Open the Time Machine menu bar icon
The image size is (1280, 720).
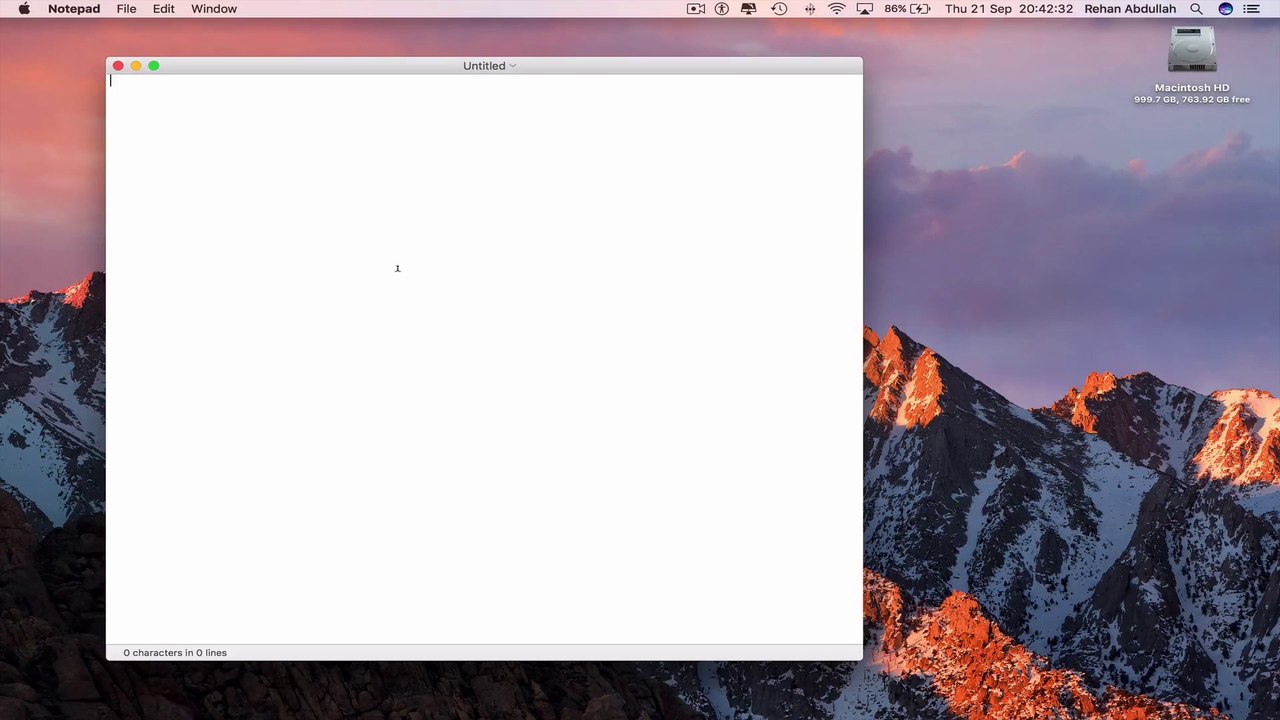click(780, 9)
